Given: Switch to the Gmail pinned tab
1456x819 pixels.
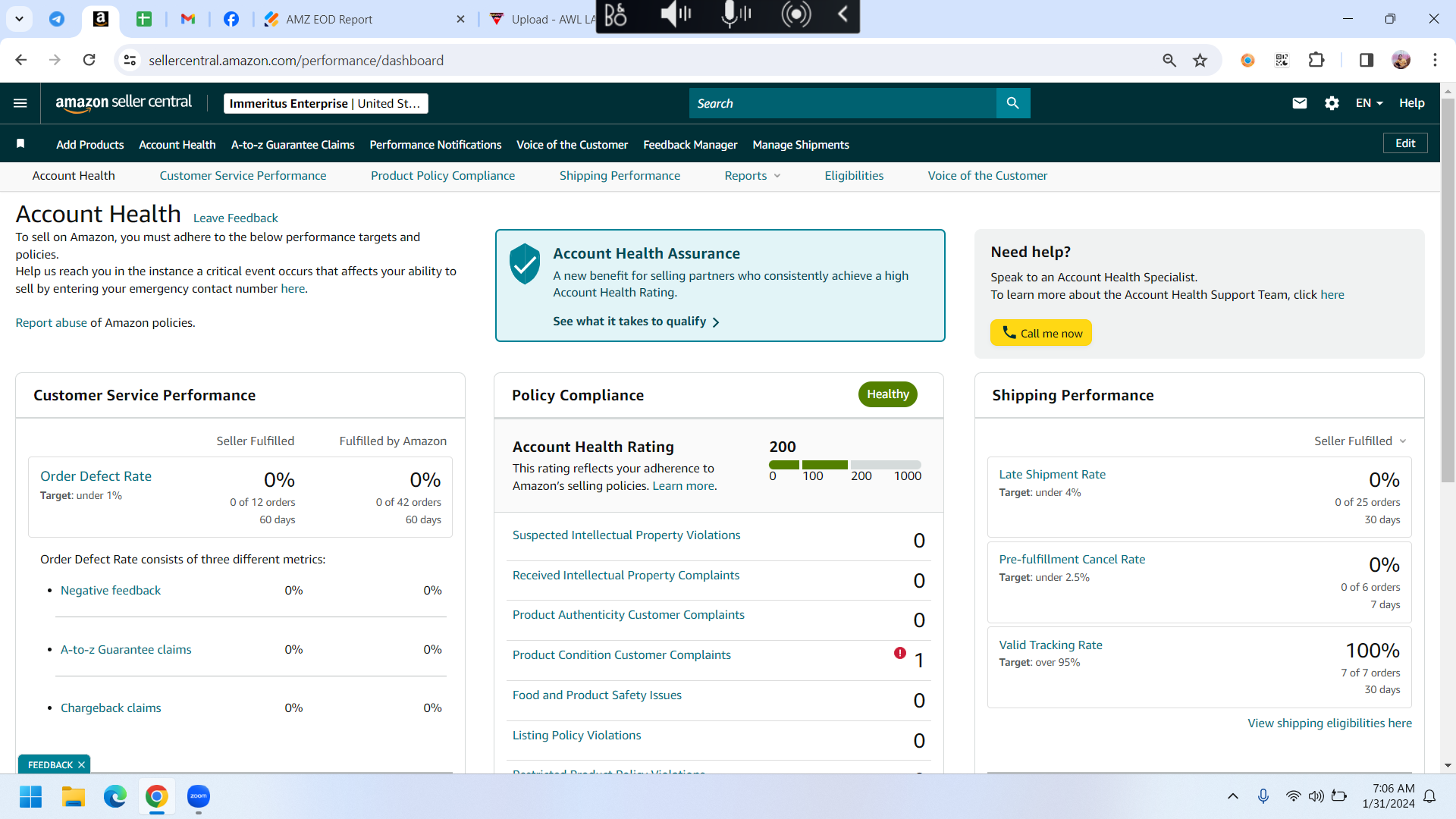Looking at the screenshot, I should (x=188, y=19).
